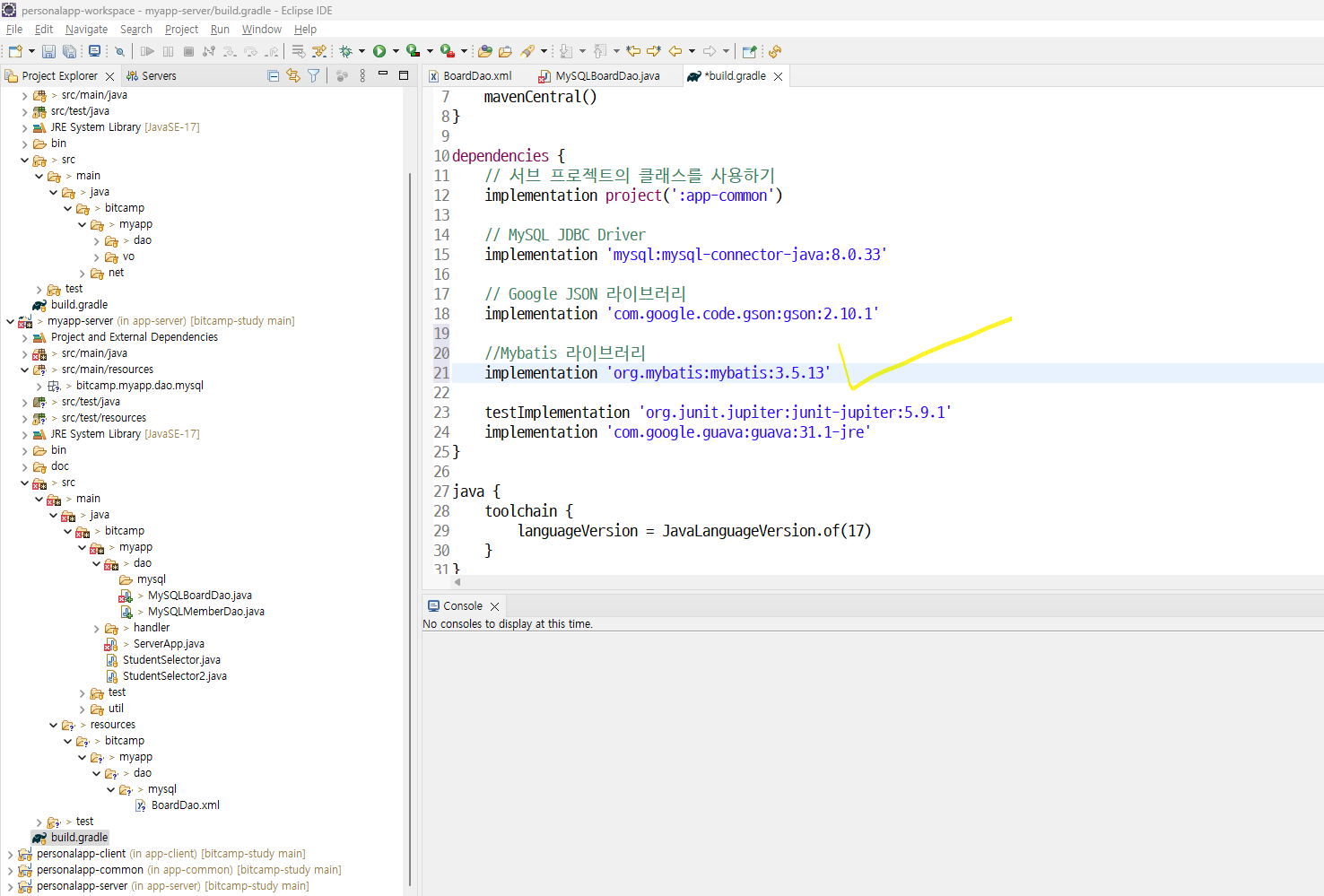Click the editor horizontal scrollbar left arrow
The height and width of the screenshot is (896, 1324).
[x=457, y=582]
